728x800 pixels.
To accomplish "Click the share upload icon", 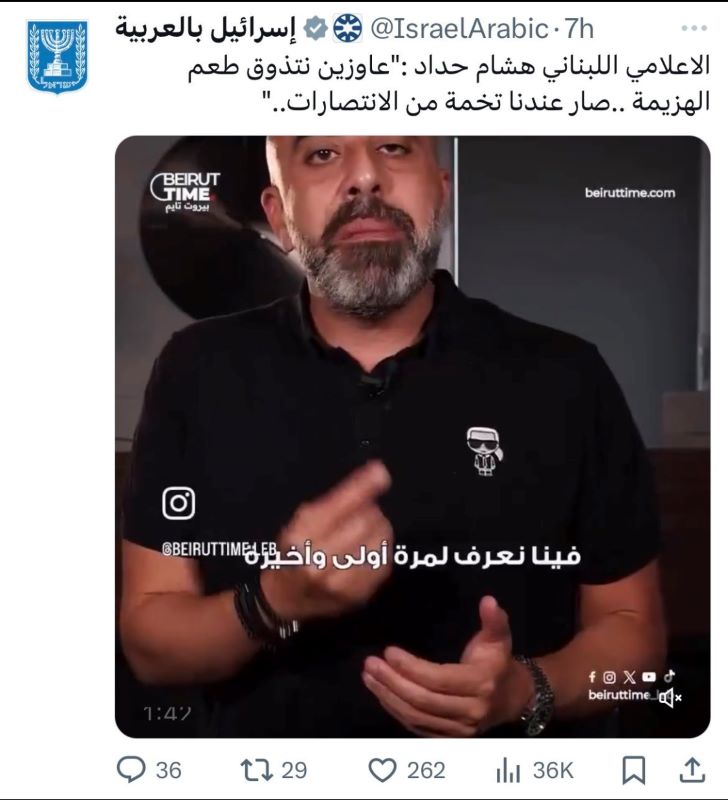I will (x=692, y=770).
